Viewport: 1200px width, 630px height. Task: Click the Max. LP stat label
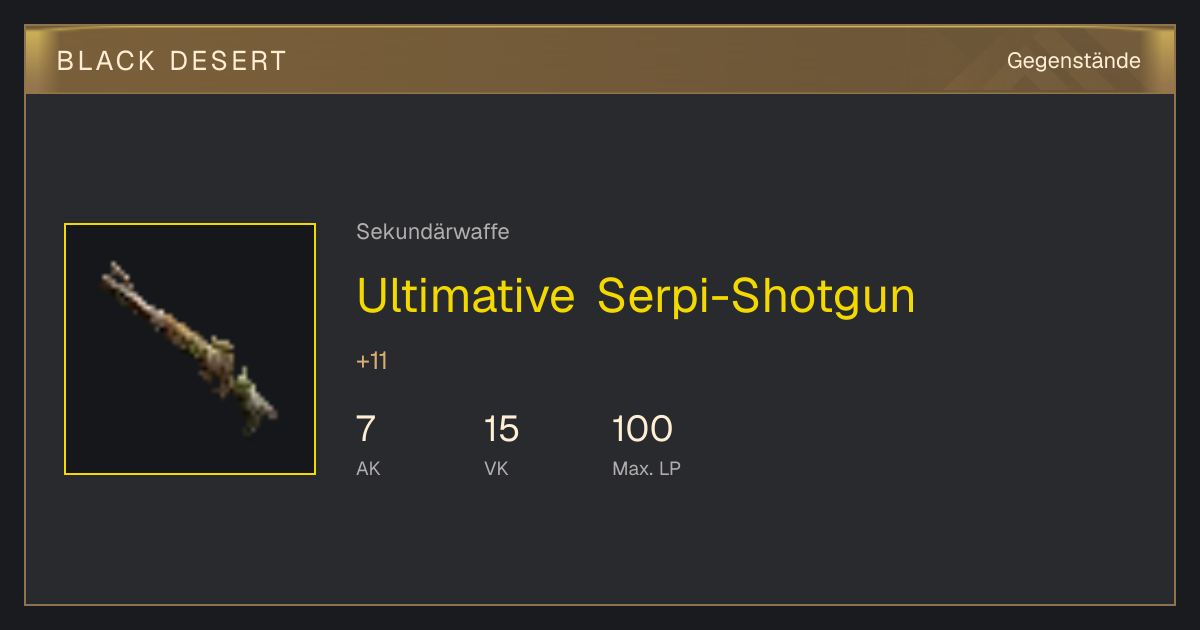pos(646,468)
